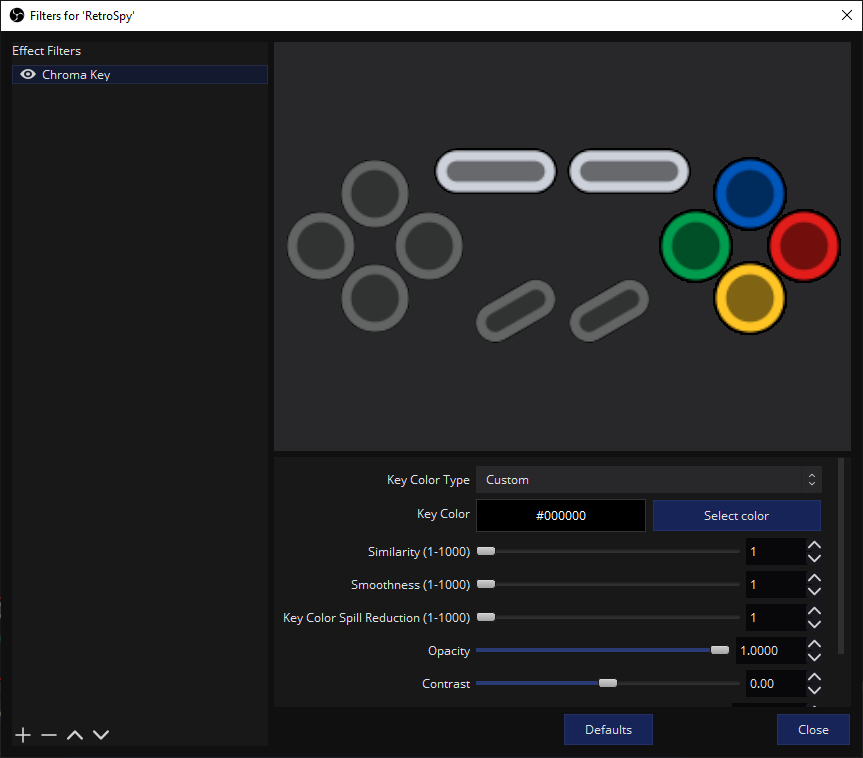Close the Filters dialog with X
The width and height of the screenshot is (863, 758).
pyautogui.click(x=846, y=15)
